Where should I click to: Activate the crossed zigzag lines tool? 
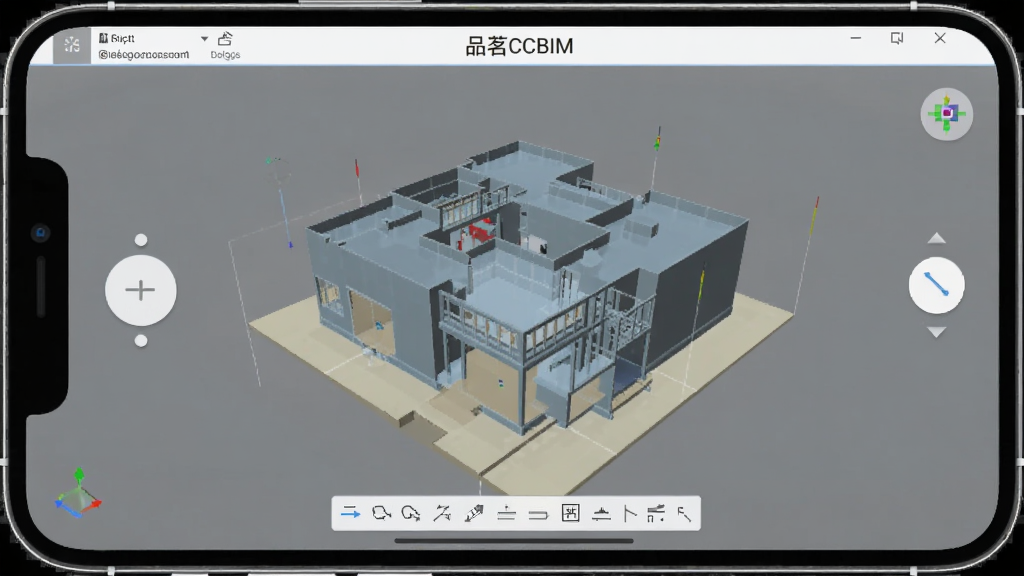(x=442, y=513)
